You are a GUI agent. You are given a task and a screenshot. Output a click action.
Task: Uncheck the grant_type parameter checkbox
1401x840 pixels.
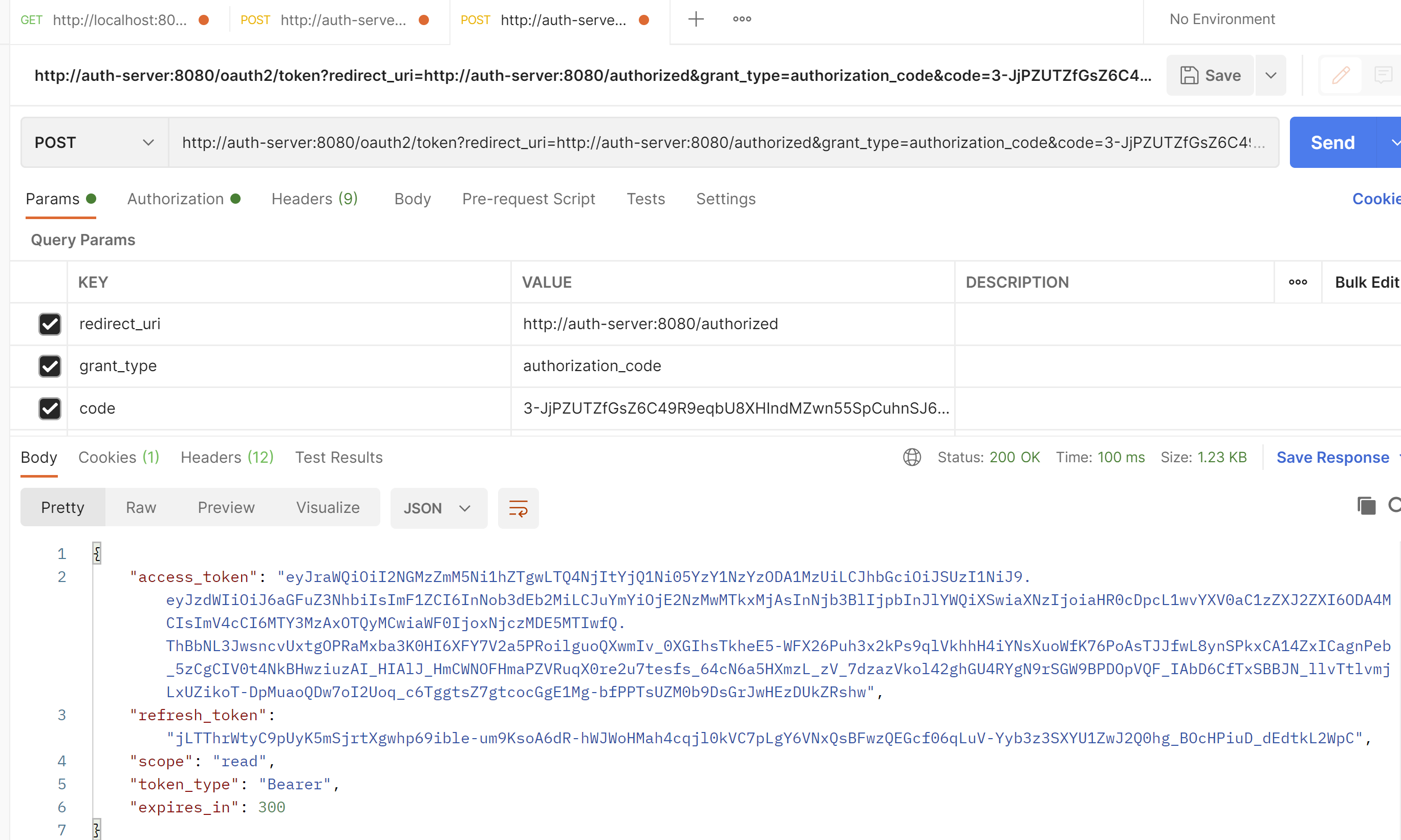point(50,366)
